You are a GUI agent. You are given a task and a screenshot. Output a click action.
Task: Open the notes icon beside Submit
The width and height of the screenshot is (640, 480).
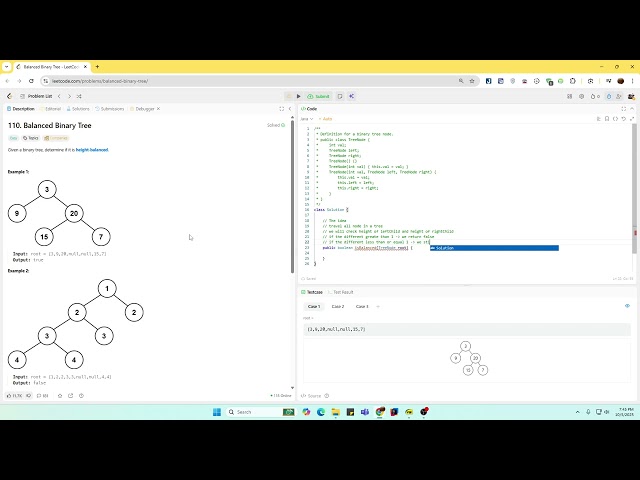(x=340, y=96)
